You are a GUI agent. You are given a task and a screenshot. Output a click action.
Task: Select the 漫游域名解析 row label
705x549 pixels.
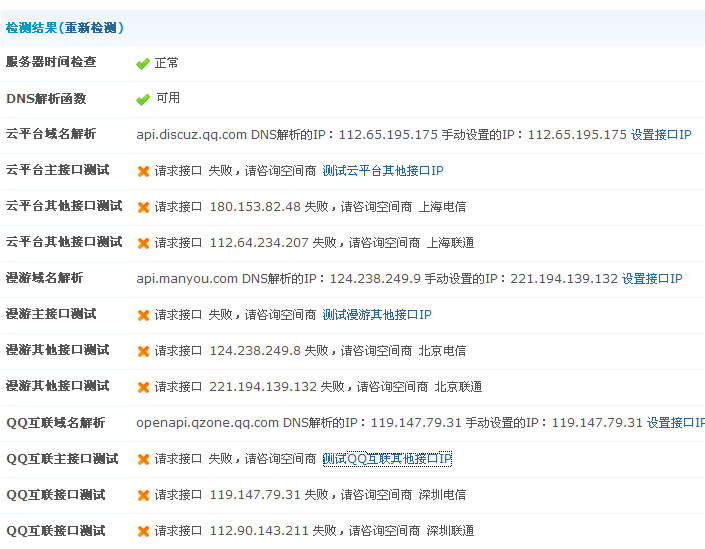coord(44,278)
